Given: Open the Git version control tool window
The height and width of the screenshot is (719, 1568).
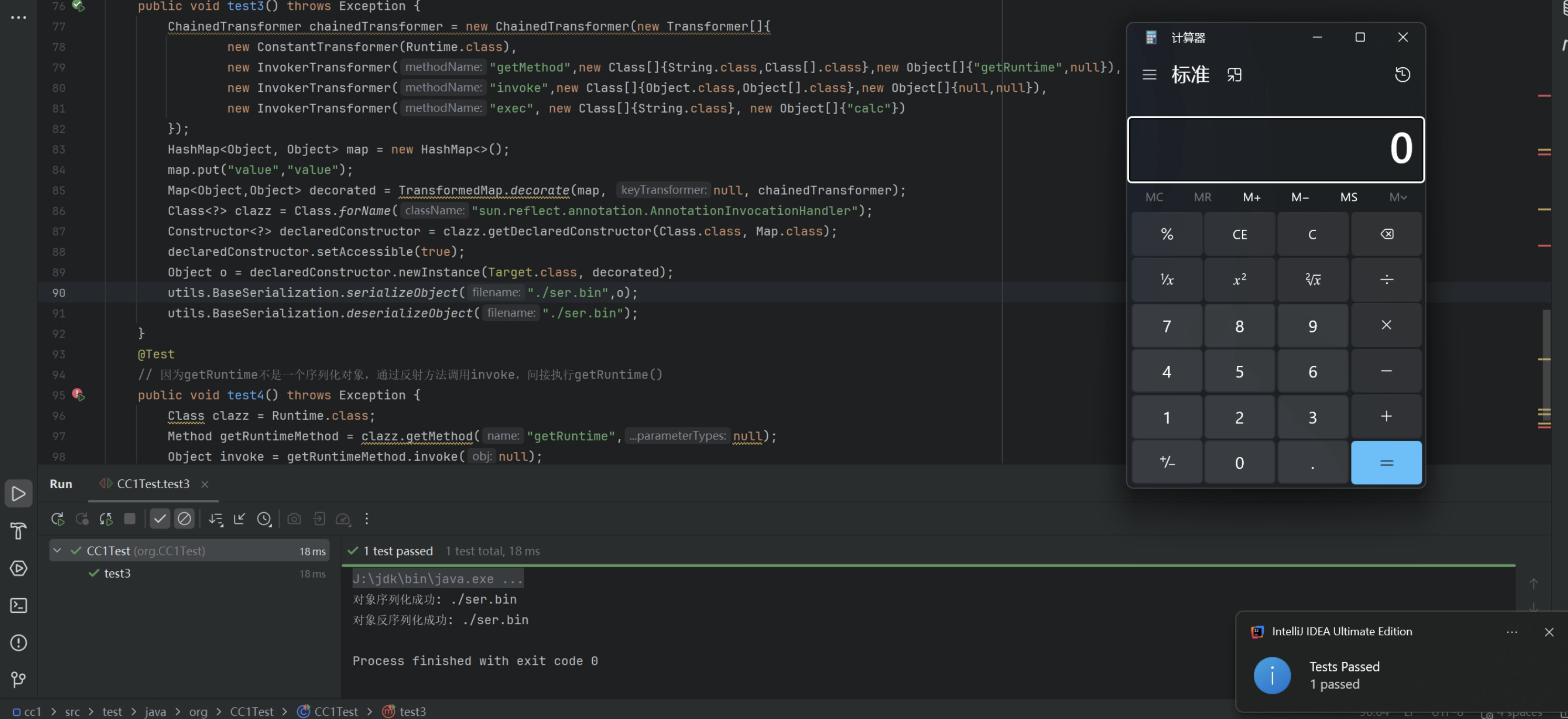Looking at the screenshot, I should 18,680.
